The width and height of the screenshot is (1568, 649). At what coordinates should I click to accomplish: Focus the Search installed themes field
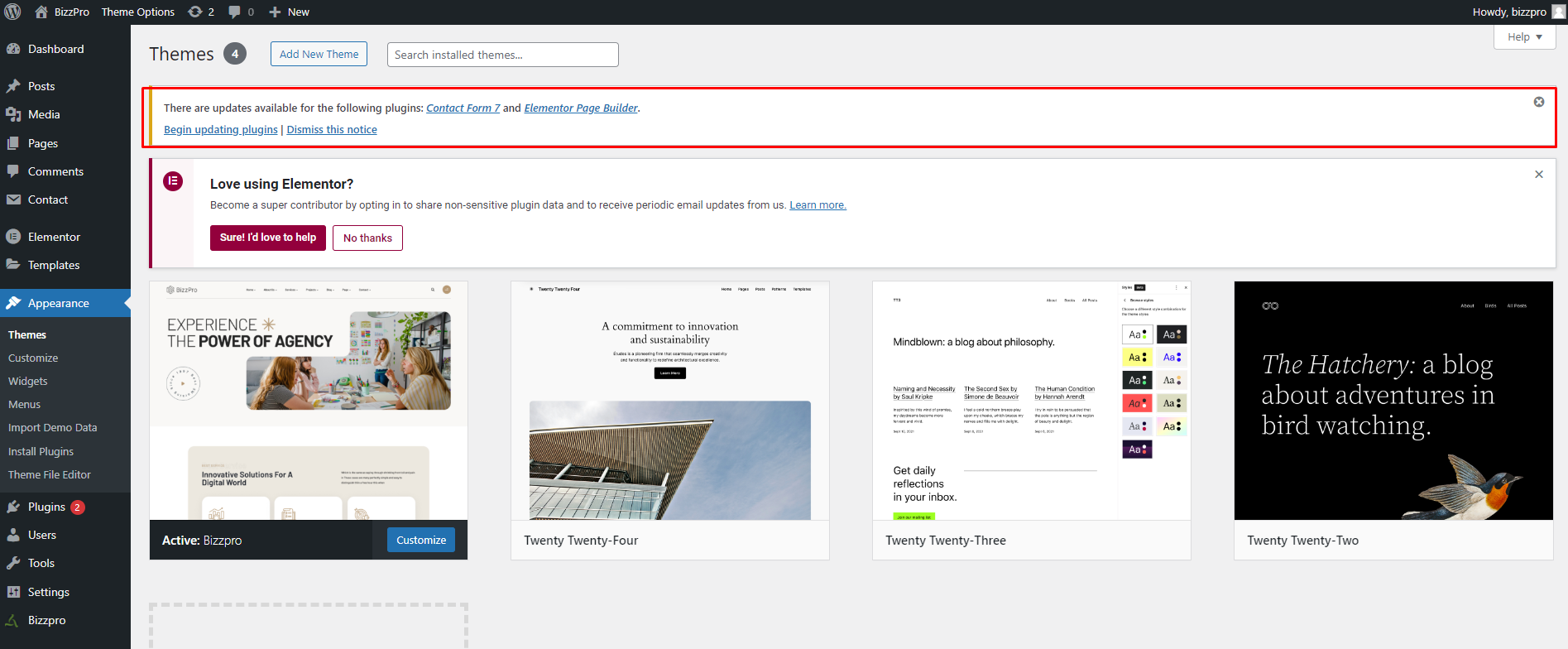[x=503, y=55]
